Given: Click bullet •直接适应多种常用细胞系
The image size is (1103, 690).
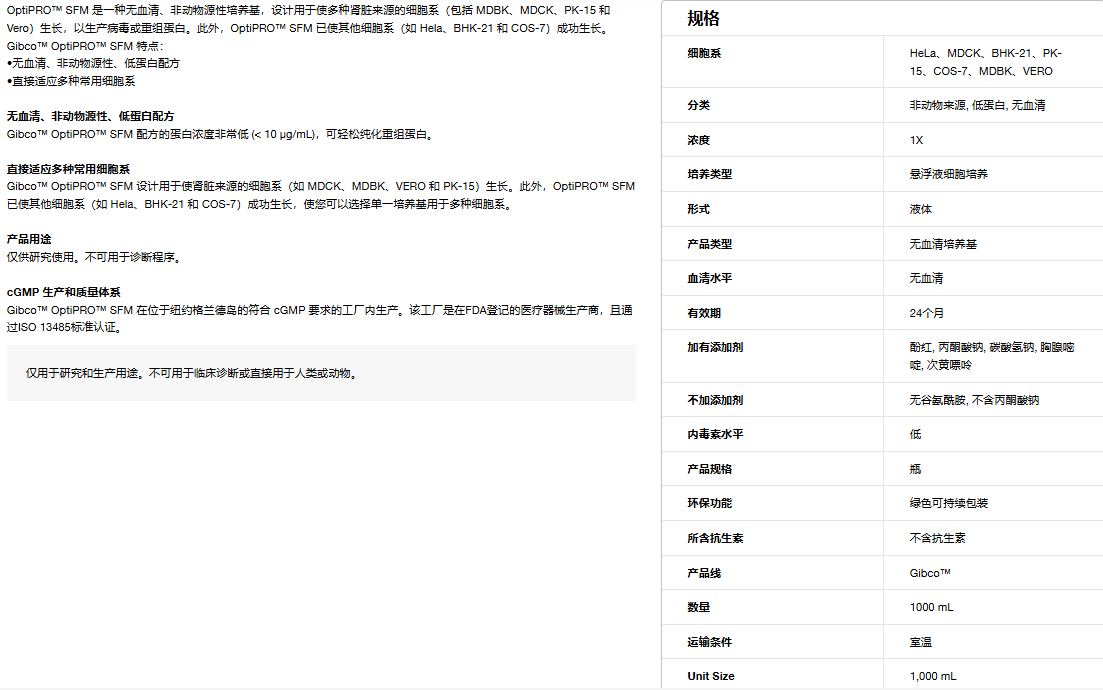Looking at the screenshot, I should click(71, 82).
